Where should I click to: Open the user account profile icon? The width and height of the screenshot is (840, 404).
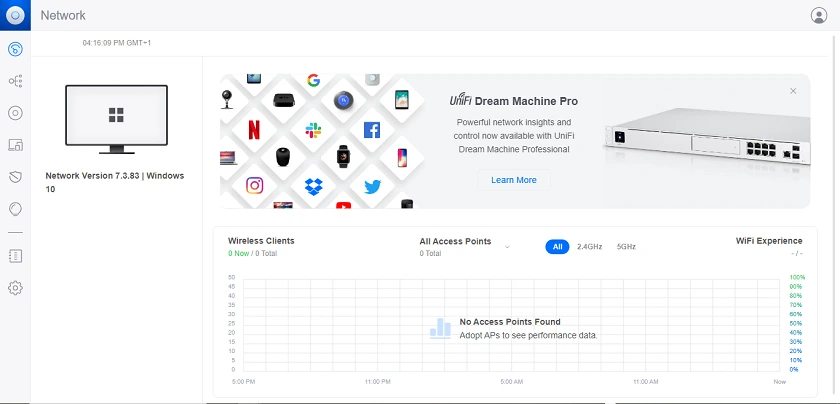click(819, 15)
